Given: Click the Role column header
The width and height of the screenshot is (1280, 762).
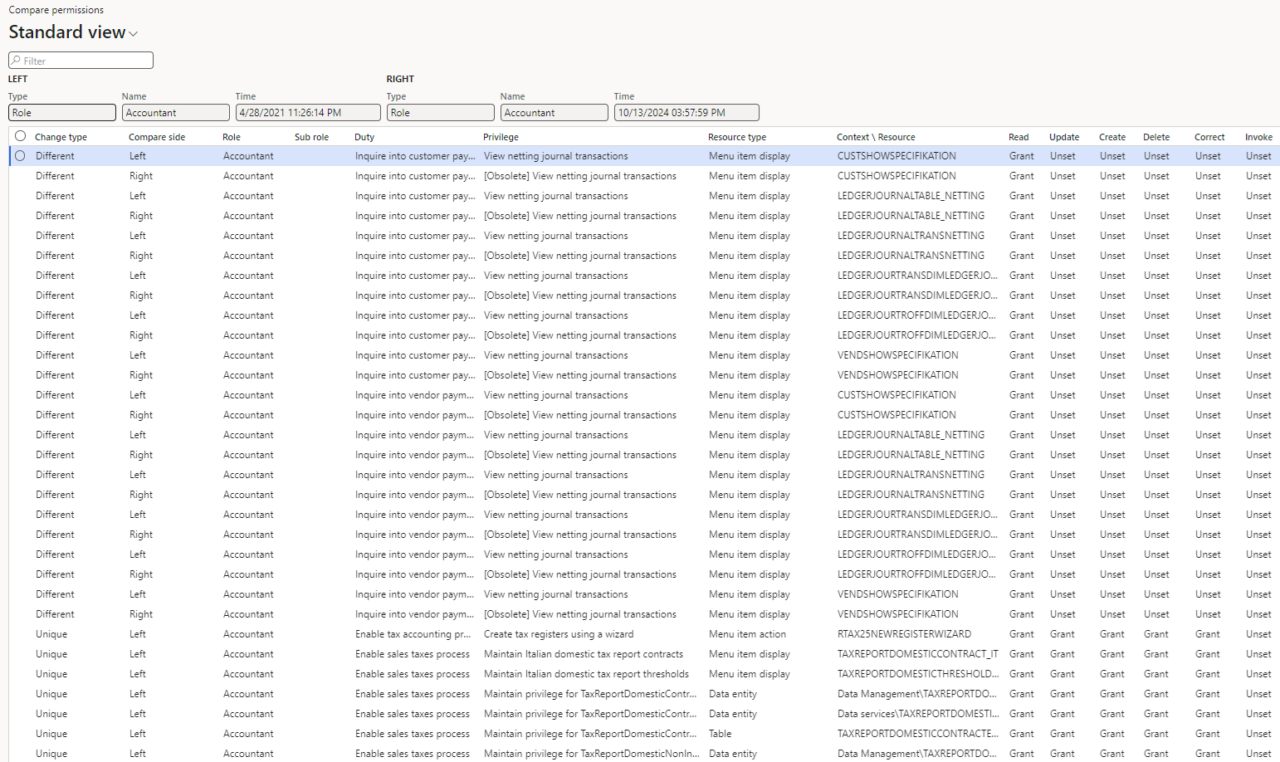Looking at the screenshot, I should pos(232,137).
